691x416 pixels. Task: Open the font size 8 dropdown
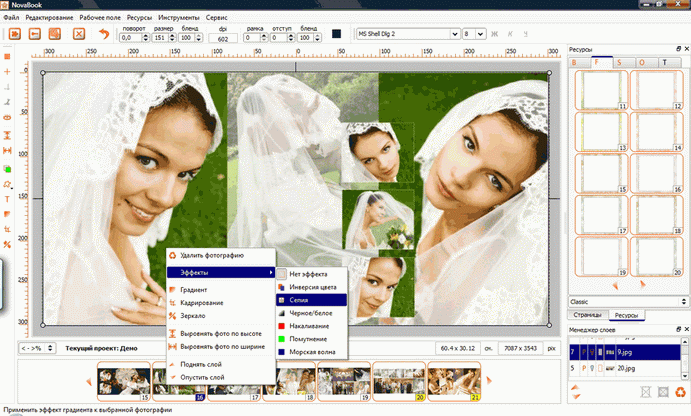[x=480, y=34]
